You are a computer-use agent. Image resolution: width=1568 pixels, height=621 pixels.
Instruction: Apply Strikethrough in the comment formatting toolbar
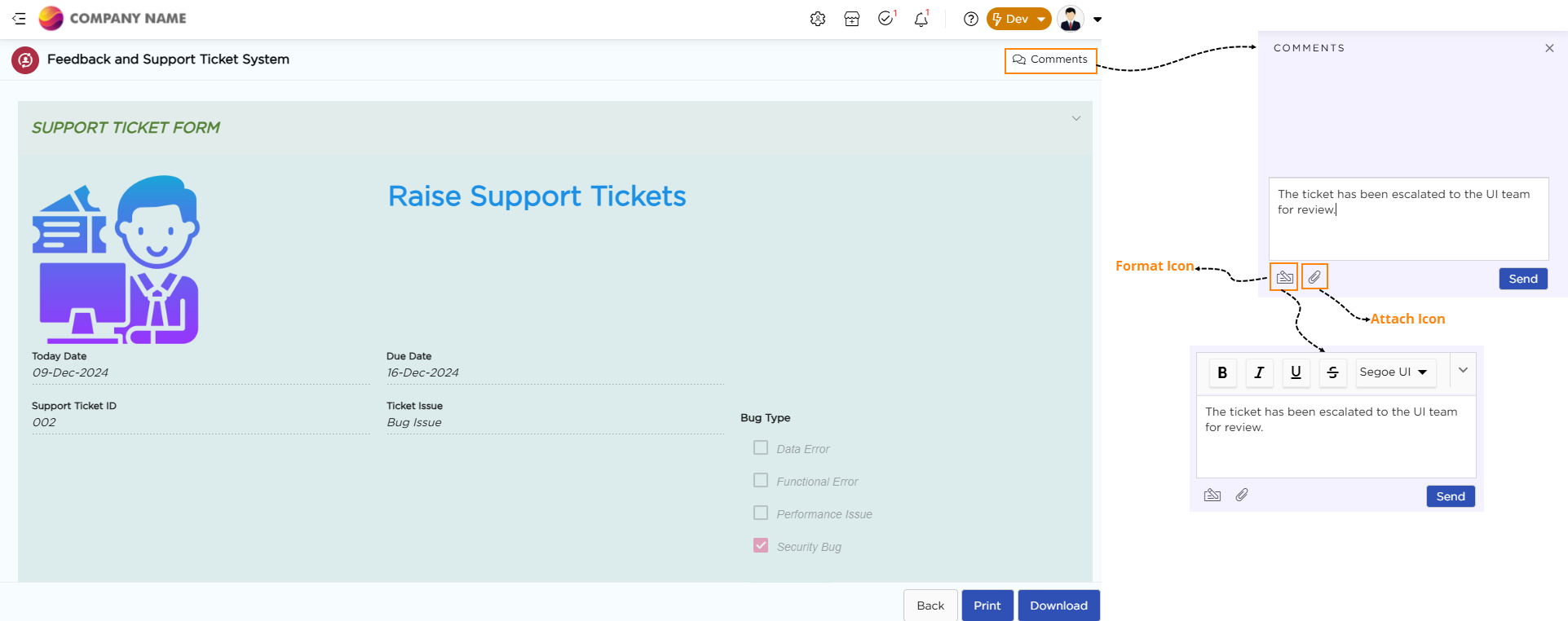point(1332,372)
